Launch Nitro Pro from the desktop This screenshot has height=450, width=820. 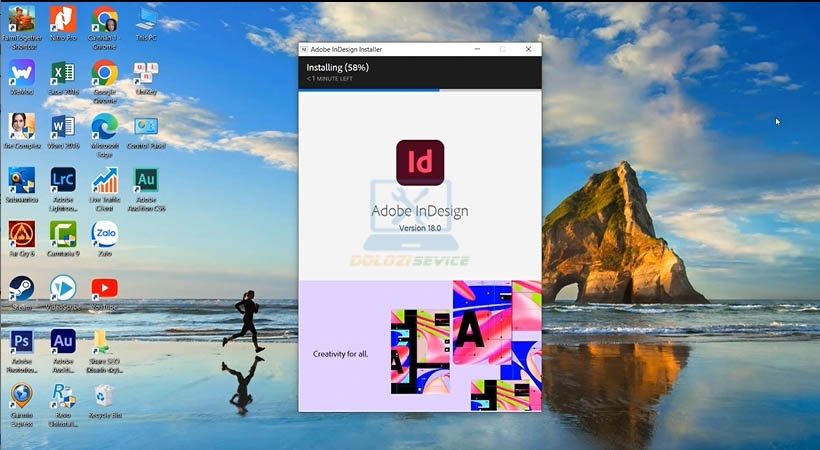tap(63, 19)
